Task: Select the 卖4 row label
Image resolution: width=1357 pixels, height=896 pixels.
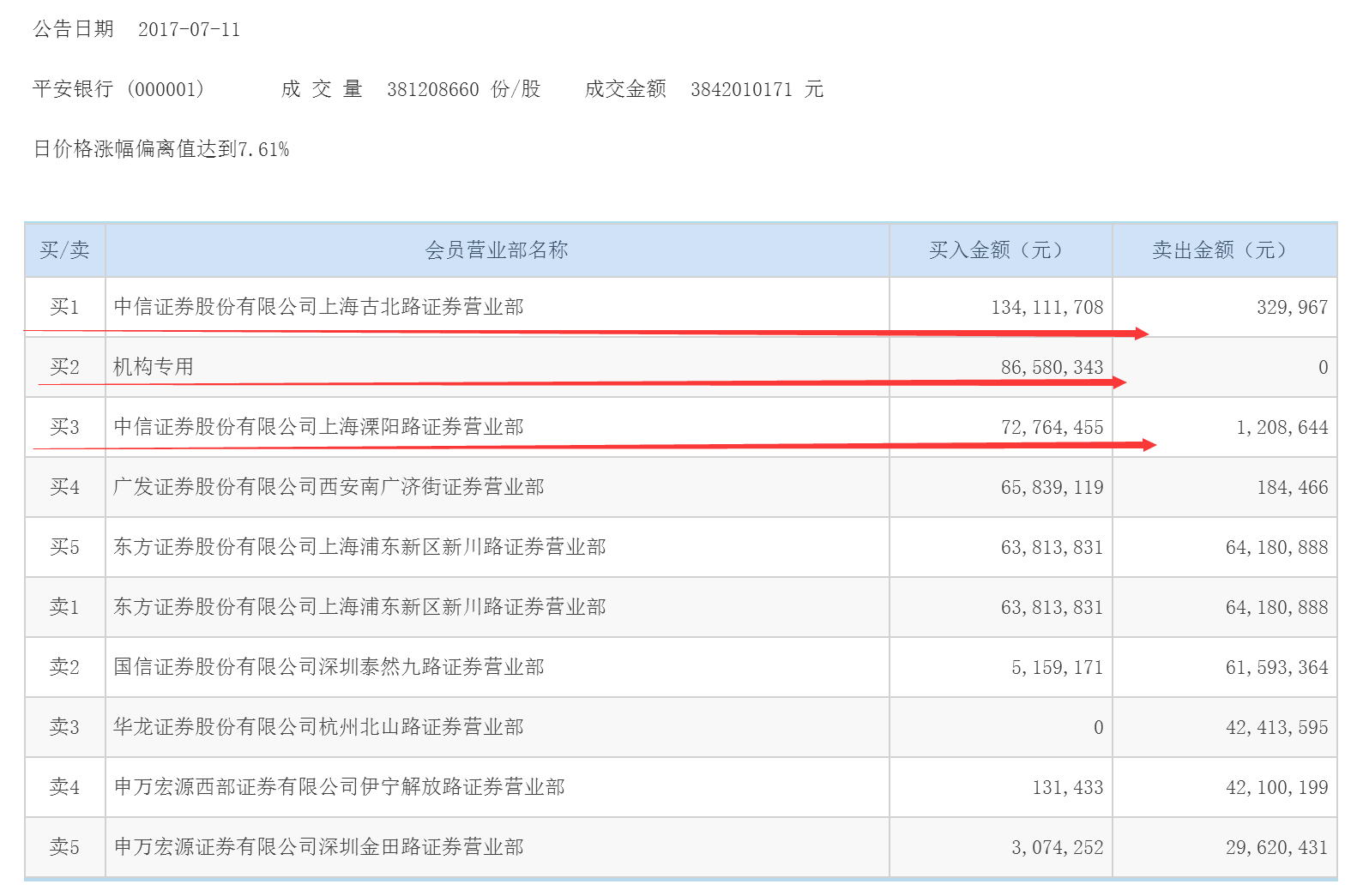Action: click(x=64, y=787)
